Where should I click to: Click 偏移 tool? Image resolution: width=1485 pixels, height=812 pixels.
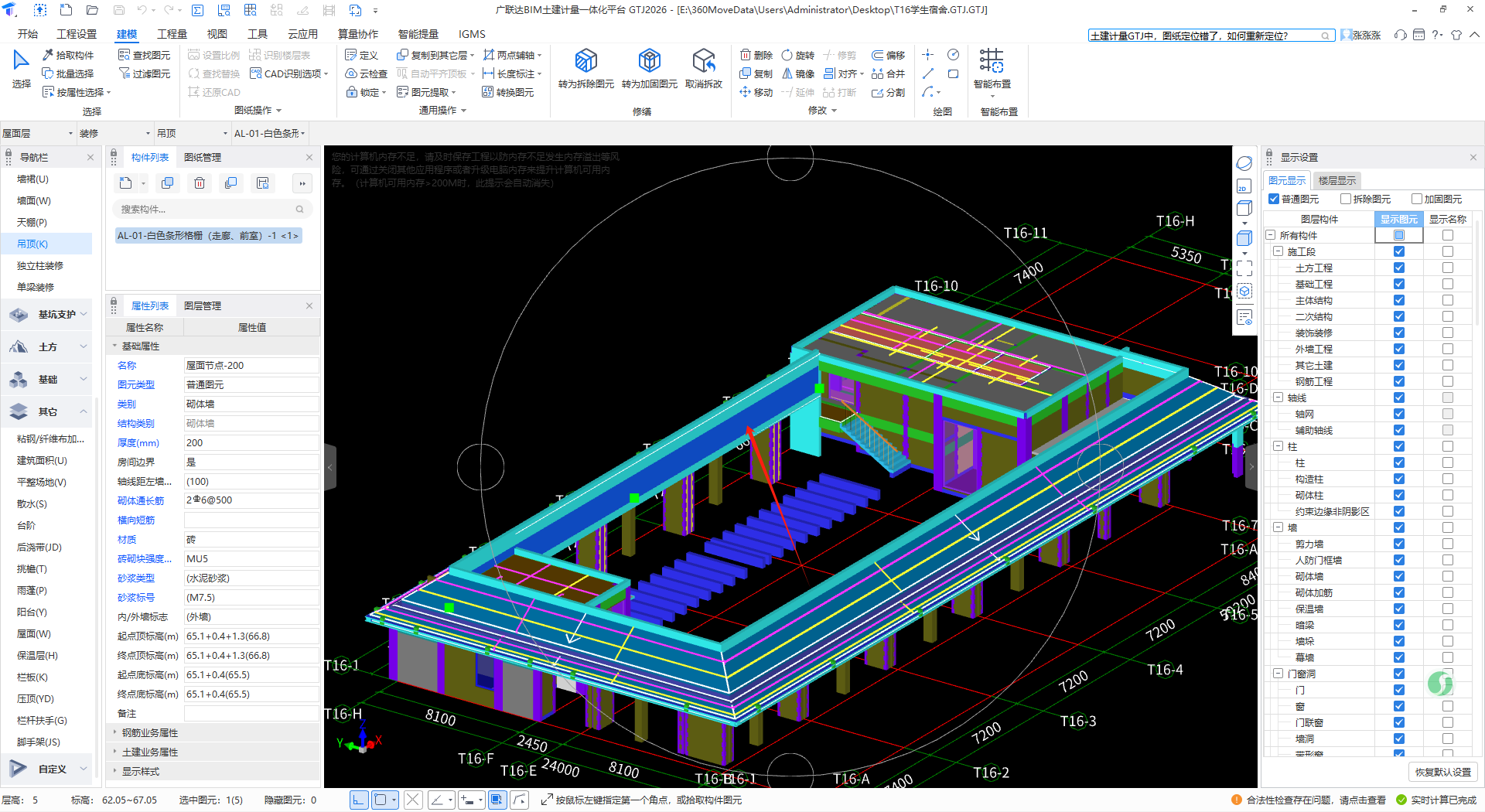tap(888, 55)
